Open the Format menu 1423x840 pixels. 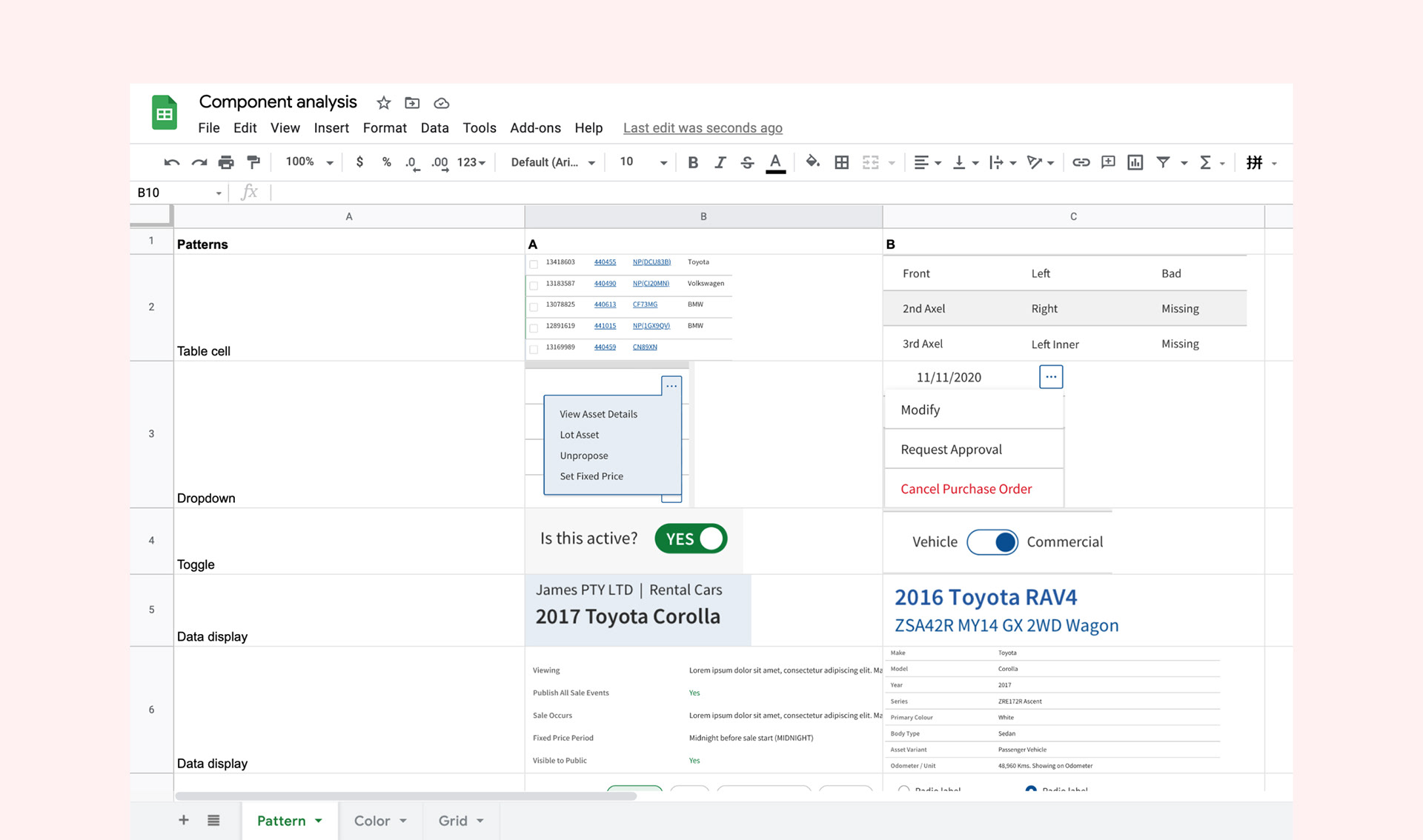pyautogui.click(x=385, y=128)
